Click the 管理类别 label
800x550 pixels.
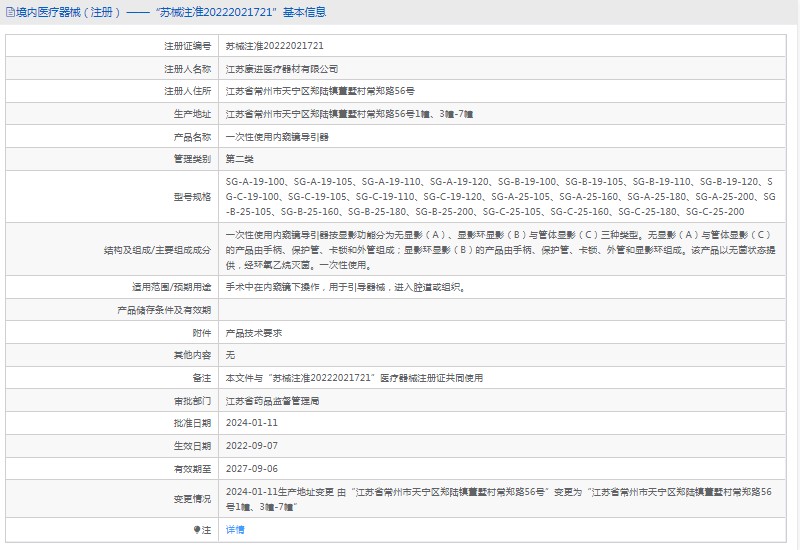click(192, 159)
